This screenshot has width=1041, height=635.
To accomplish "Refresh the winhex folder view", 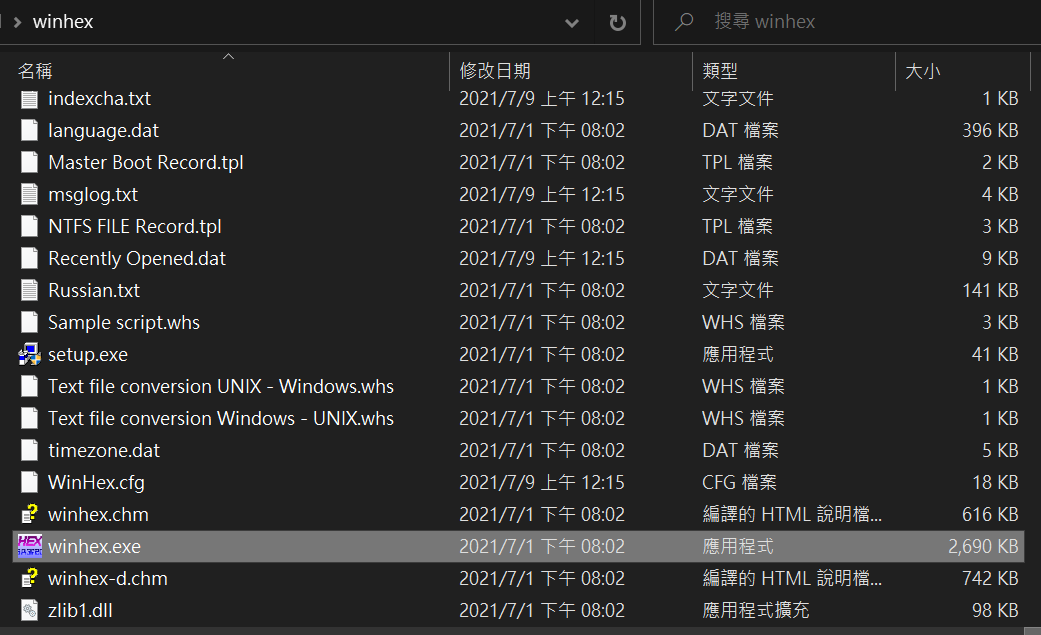I will click(x=617, y=23).
